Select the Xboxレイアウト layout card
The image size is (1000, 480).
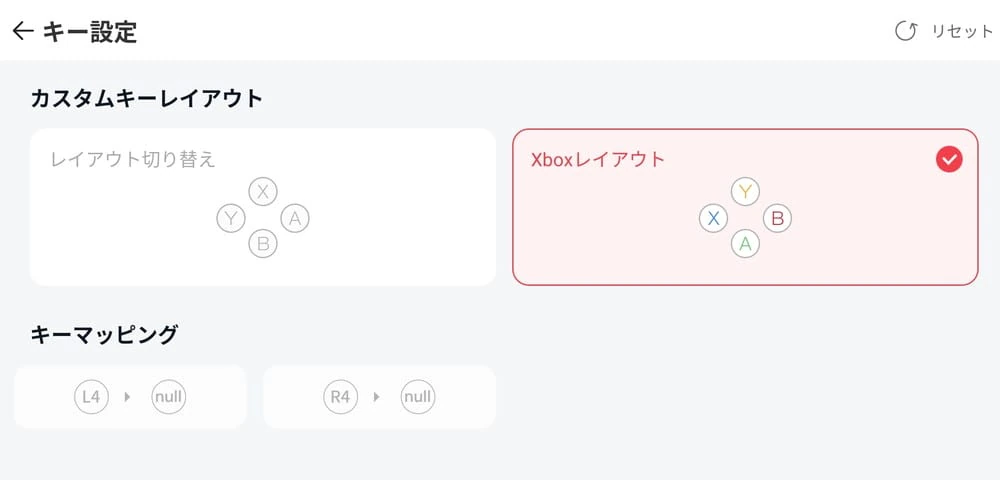(745, 207)
